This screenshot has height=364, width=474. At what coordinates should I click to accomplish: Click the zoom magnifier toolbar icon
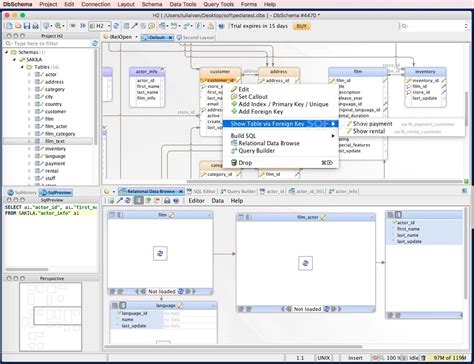click(x=58, y=26)
